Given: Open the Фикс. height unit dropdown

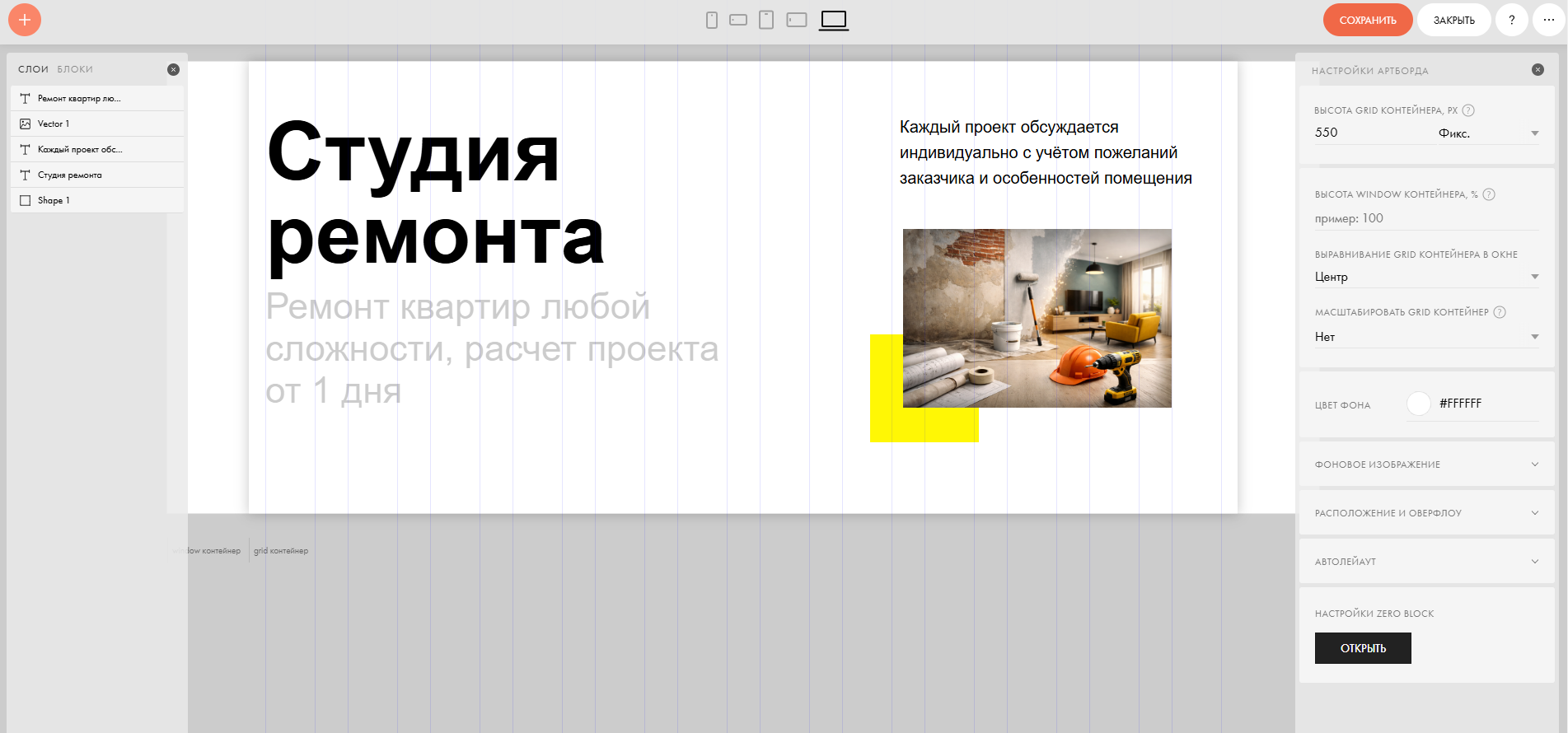Looking at the screenshot, I should coord(1487,133).
